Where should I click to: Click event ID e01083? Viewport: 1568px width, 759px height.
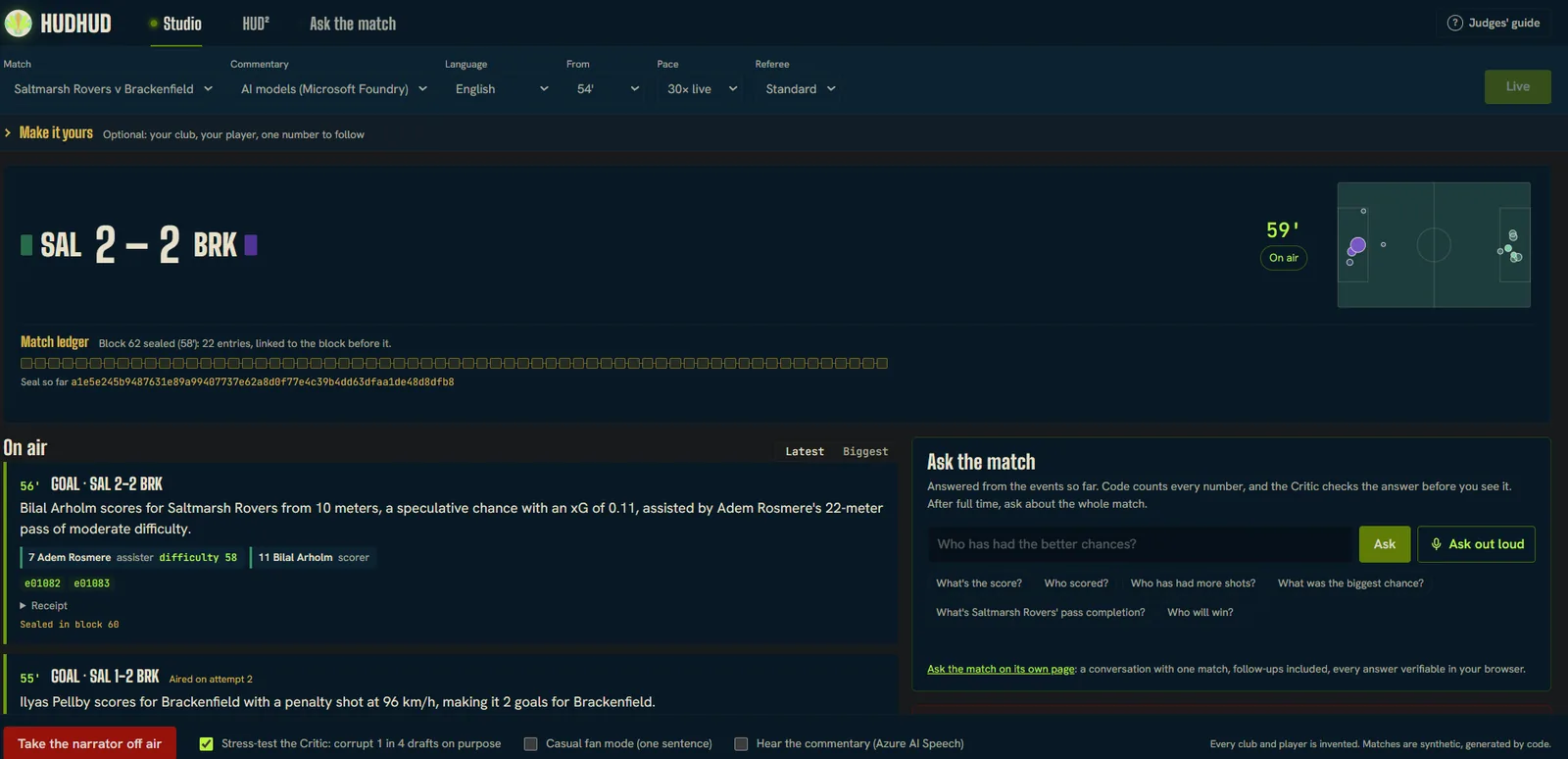click(x=91, y=583)
